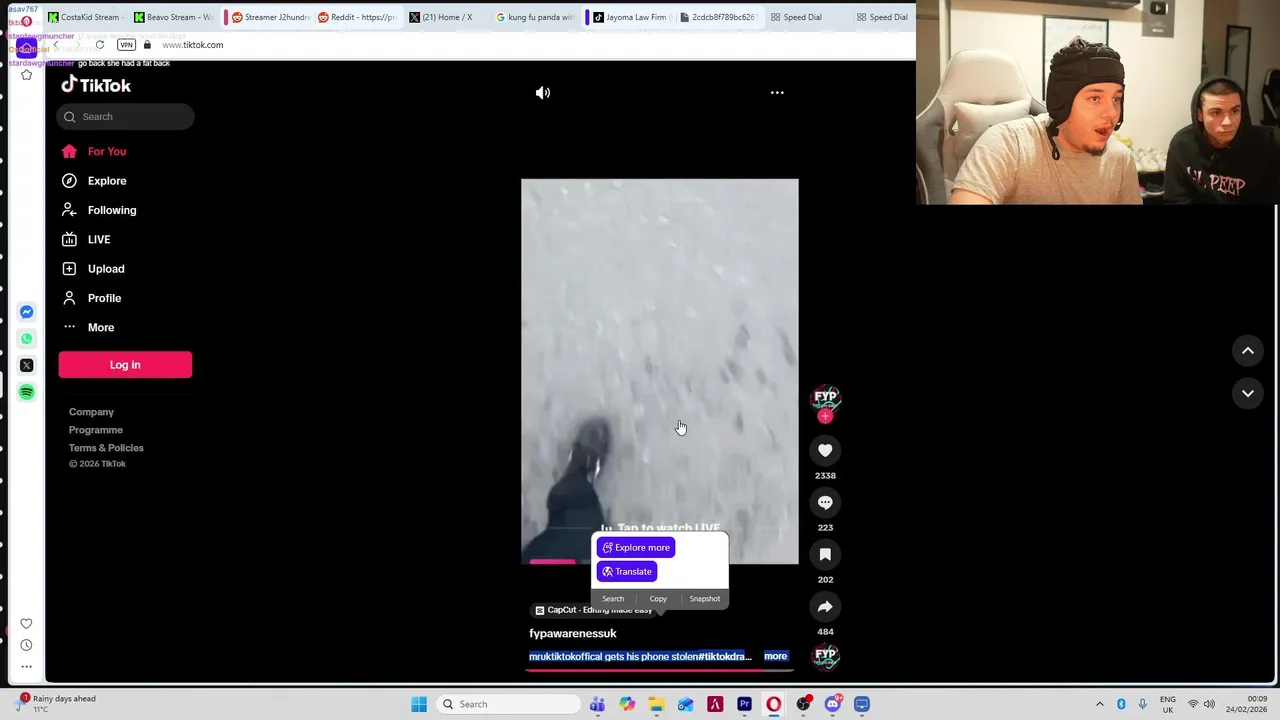Share the video via arrow icon
This screenshot has height=720, width=1280.
click(x=825, y=607)
